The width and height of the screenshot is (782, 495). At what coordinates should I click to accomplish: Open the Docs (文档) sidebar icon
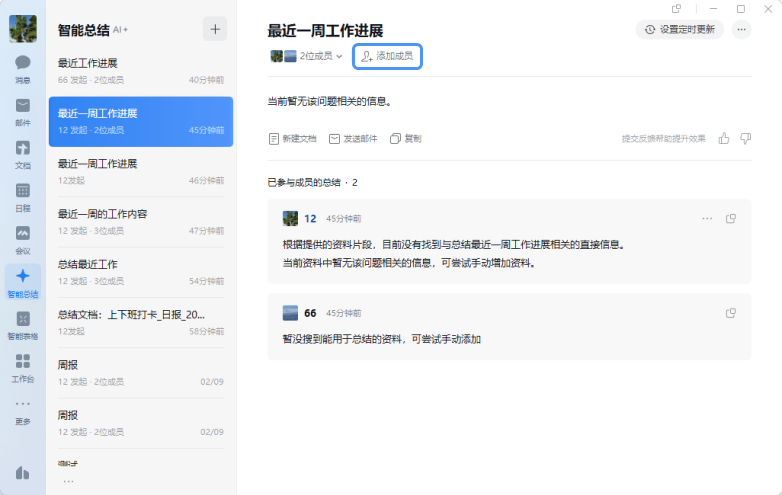22,154
